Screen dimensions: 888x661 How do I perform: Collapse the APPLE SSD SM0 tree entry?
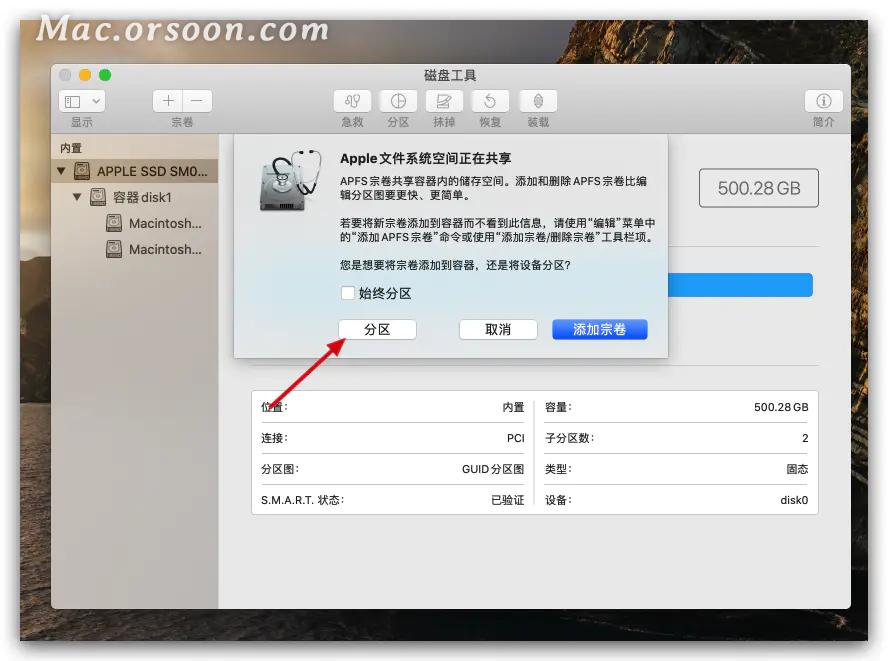coord(63,170)
